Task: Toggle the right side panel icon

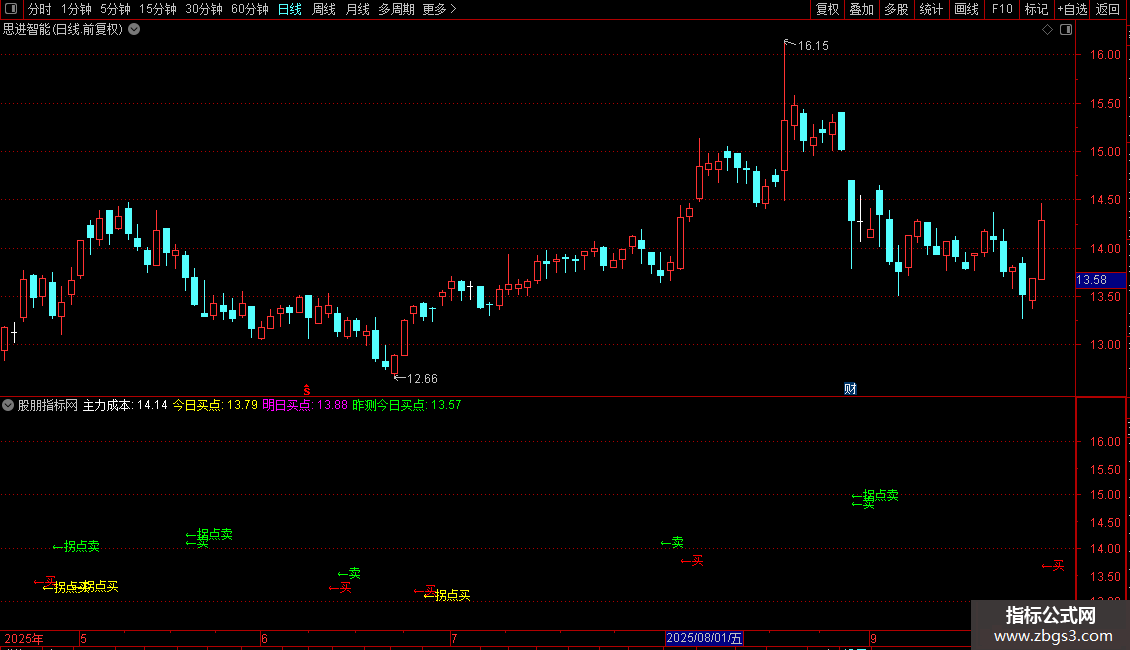Action: 1066,30
